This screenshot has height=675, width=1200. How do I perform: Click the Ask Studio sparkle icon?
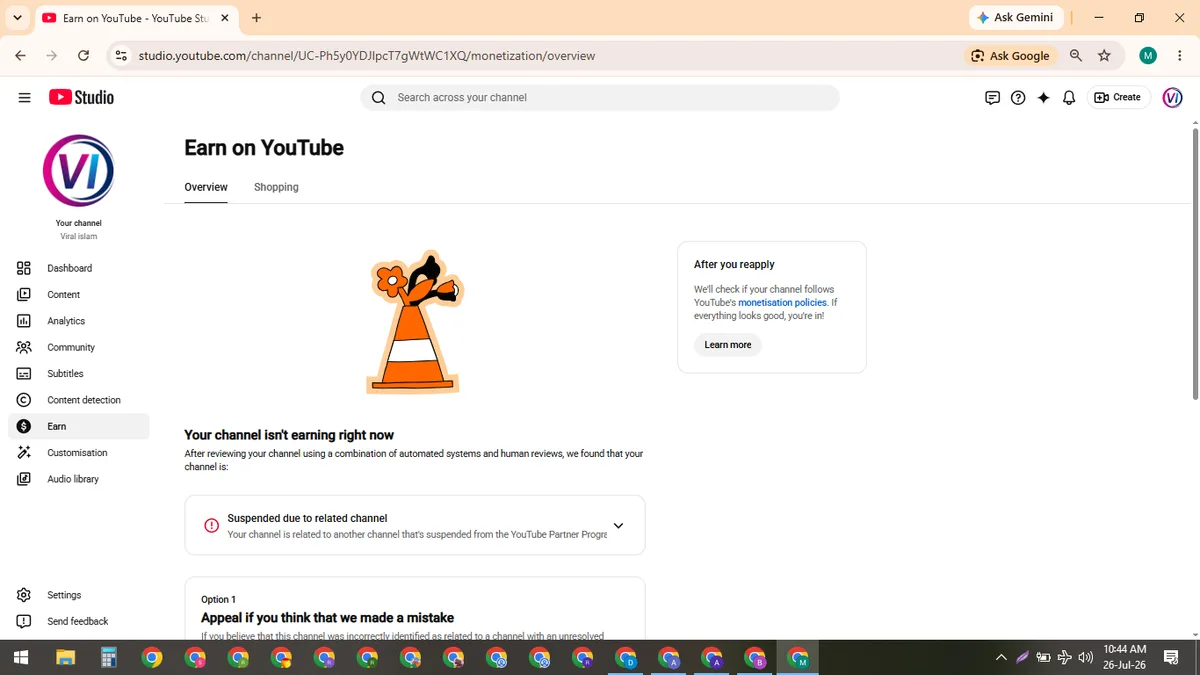(x=1043, y=97)
